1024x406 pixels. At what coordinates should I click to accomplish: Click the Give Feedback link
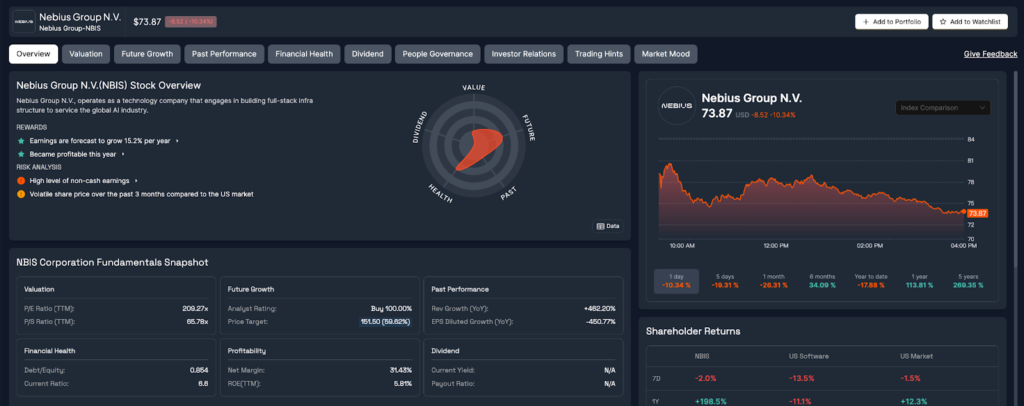990,54
